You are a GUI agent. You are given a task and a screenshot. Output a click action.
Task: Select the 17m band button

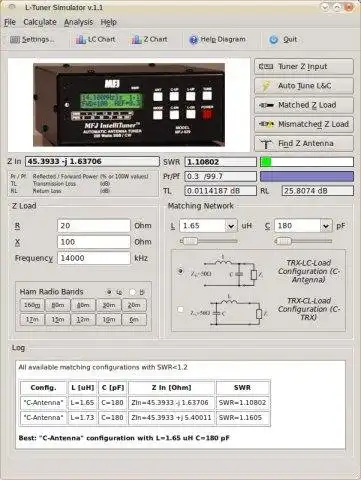coord(32,320)
